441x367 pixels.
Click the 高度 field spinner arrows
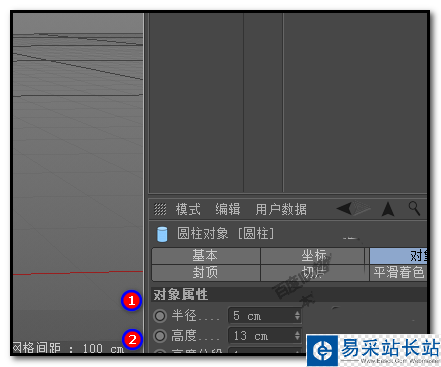(297, 336)
